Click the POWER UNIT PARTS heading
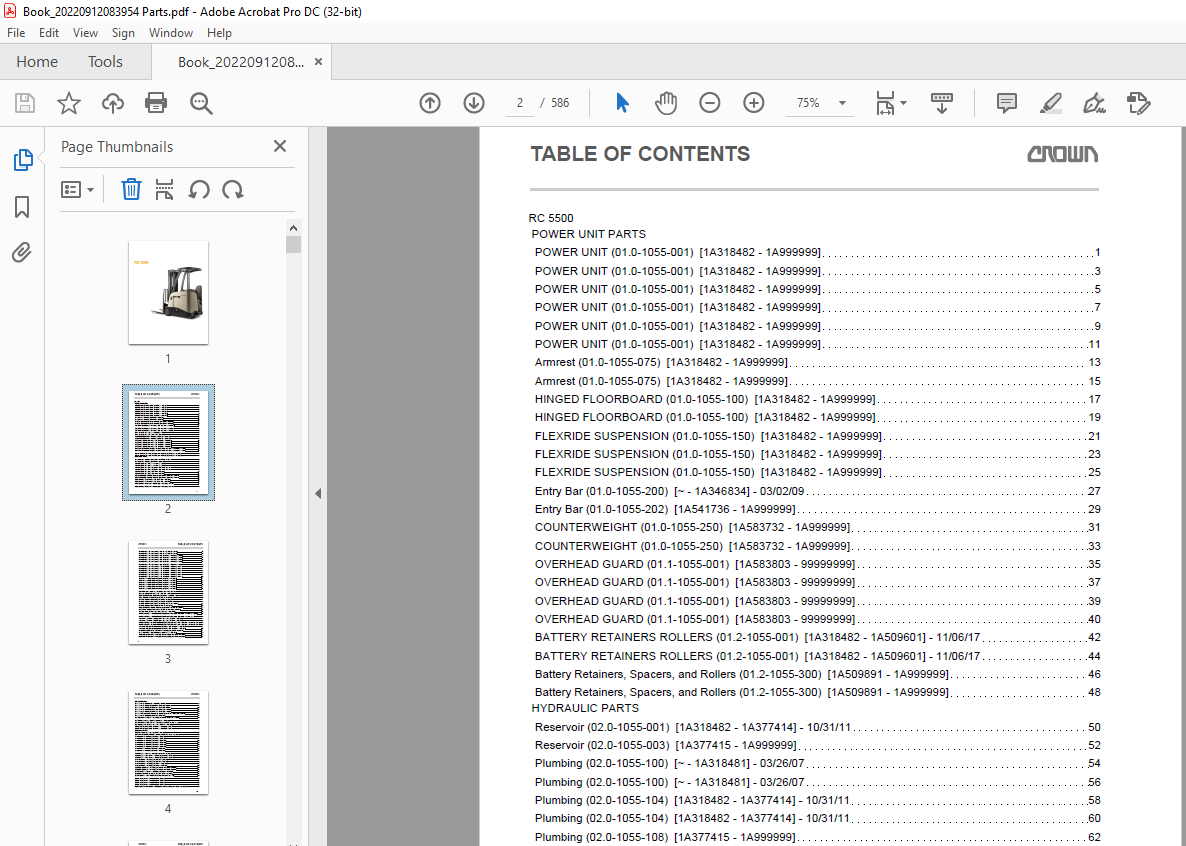 (588, 234)
